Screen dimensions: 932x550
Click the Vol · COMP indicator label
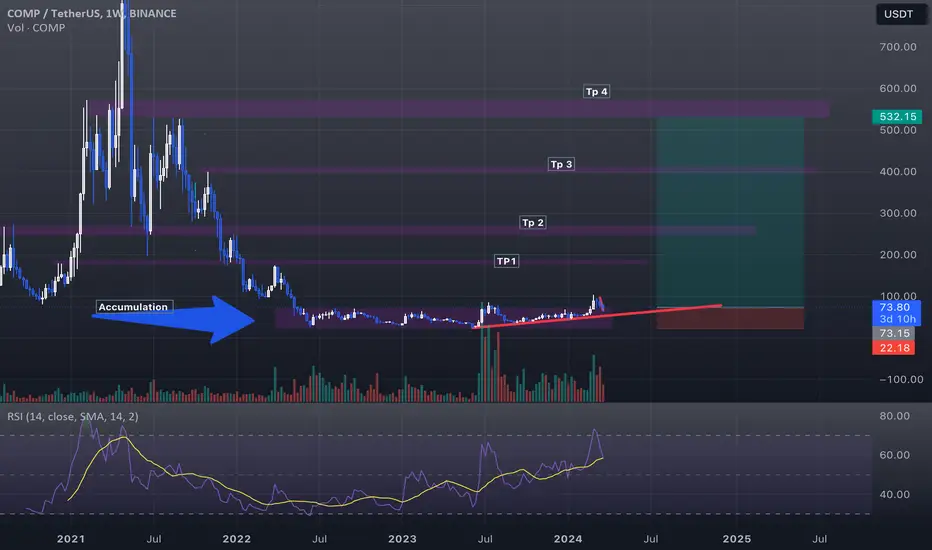[36, 28]
